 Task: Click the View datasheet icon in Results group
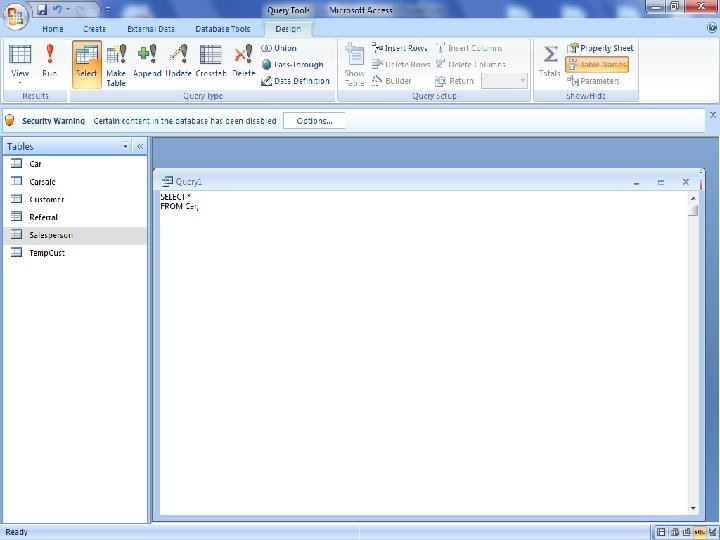click(20, 55)
